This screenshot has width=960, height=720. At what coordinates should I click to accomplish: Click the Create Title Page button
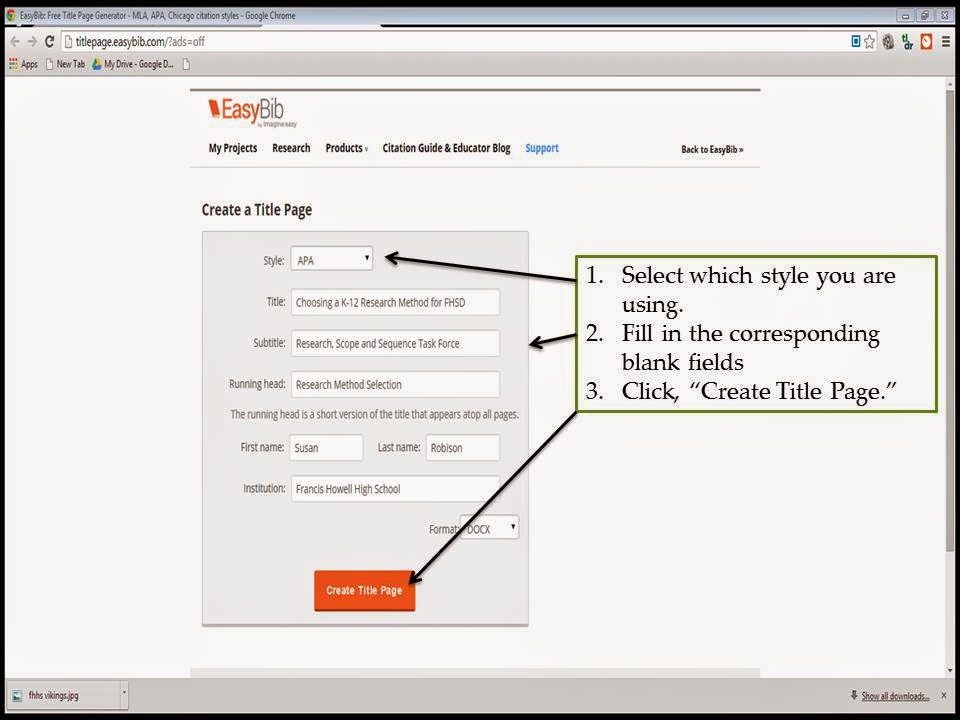364,590
